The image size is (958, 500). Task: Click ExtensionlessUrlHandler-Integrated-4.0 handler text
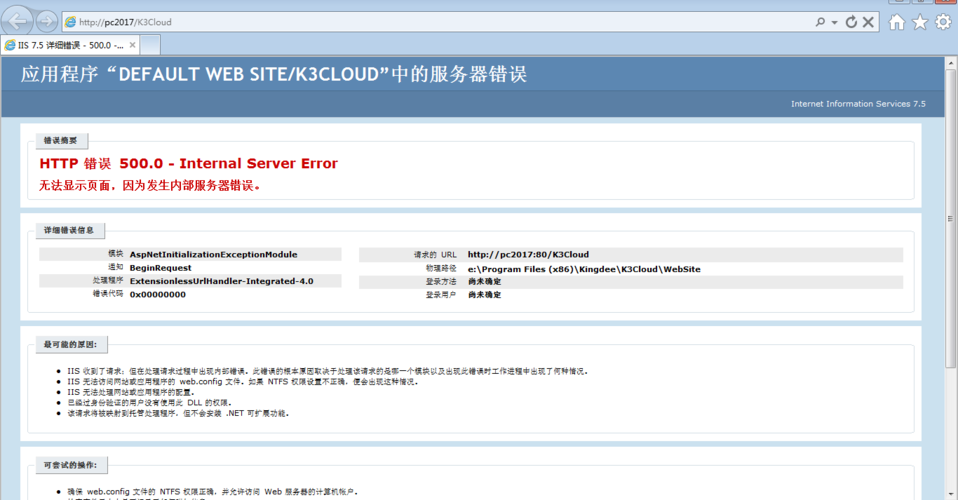pyautogui.click(x=221, y=281)
